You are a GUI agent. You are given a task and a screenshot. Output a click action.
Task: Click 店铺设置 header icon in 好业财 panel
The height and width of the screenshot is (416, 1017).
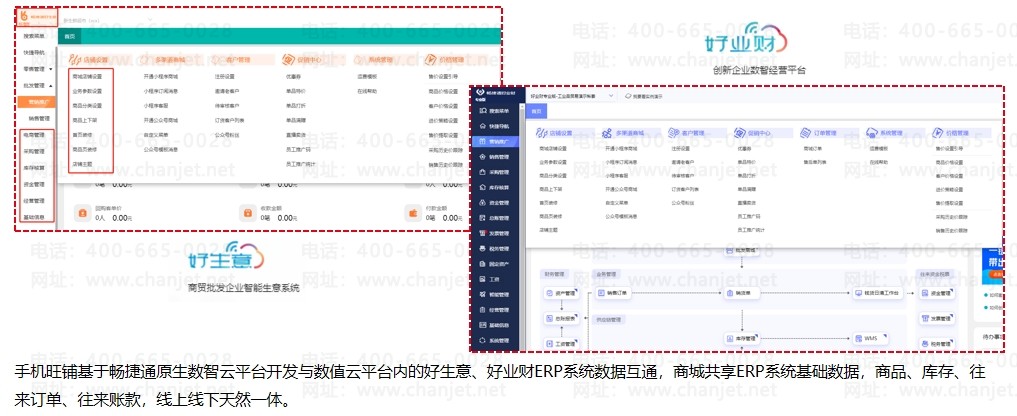(542, 132)
